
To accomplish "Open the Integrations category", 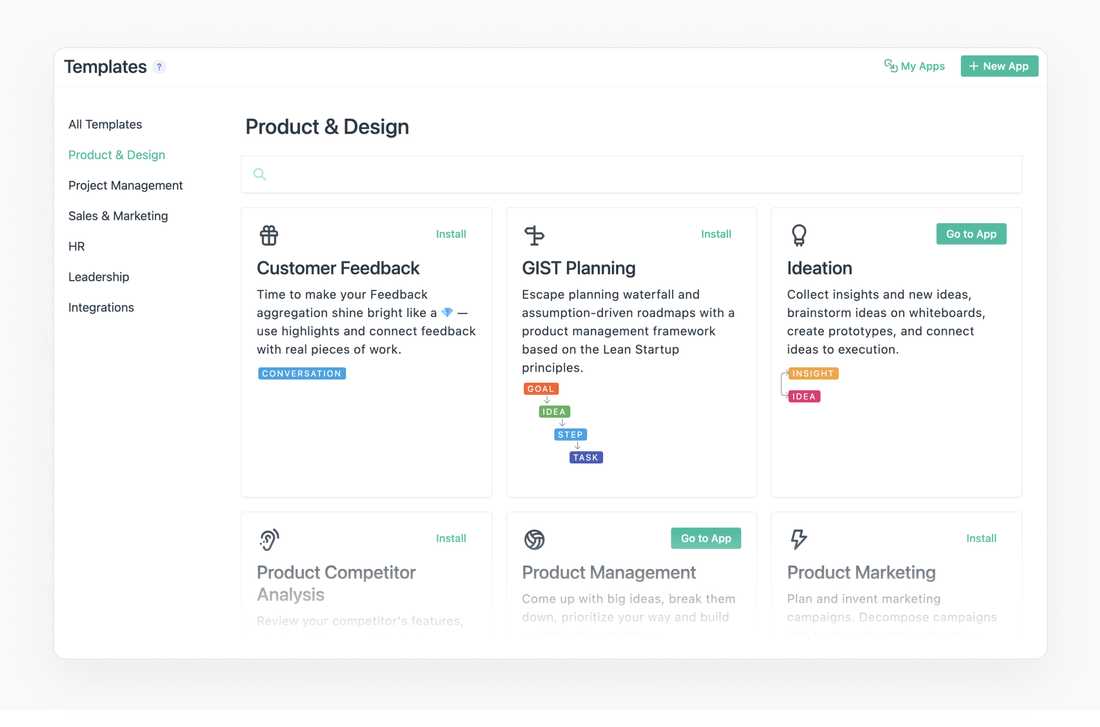I will coord(101,308).
